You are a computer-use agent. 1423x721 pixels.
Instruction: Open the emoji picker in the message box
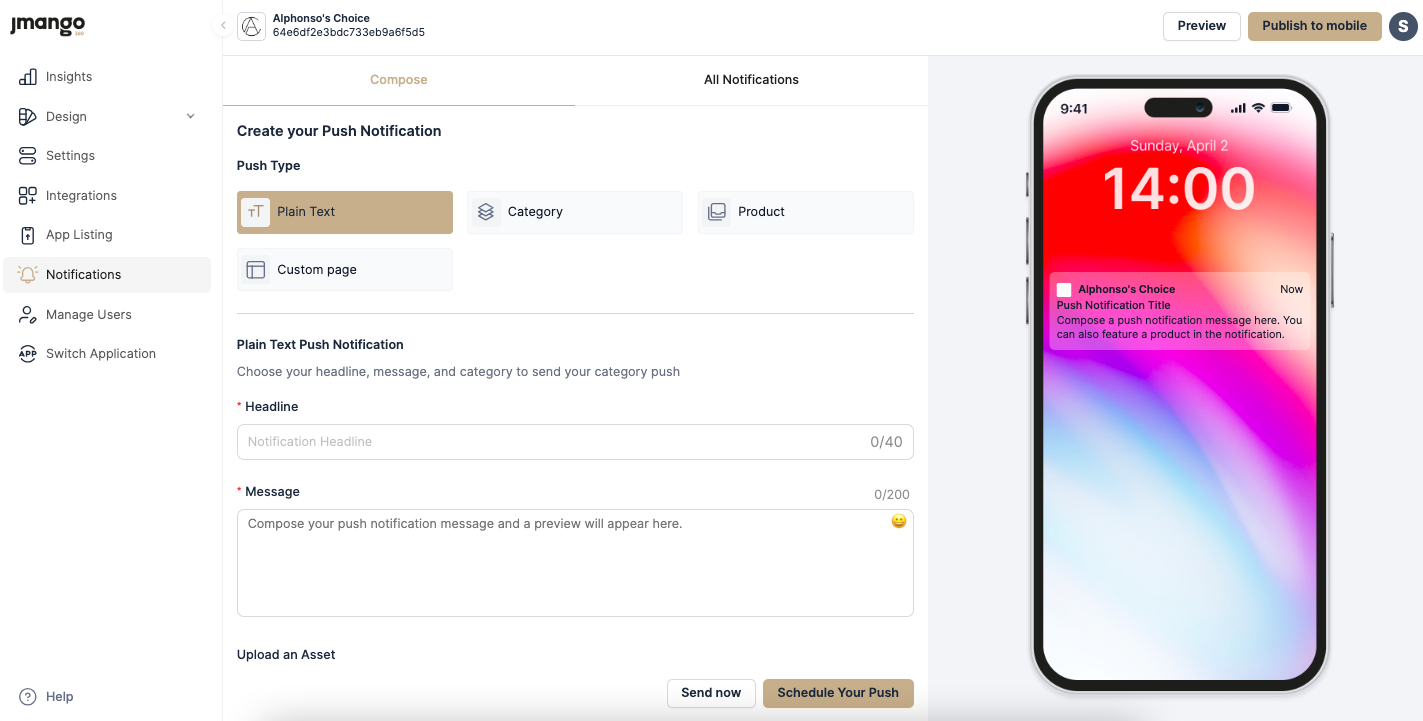tap(899, 521)
